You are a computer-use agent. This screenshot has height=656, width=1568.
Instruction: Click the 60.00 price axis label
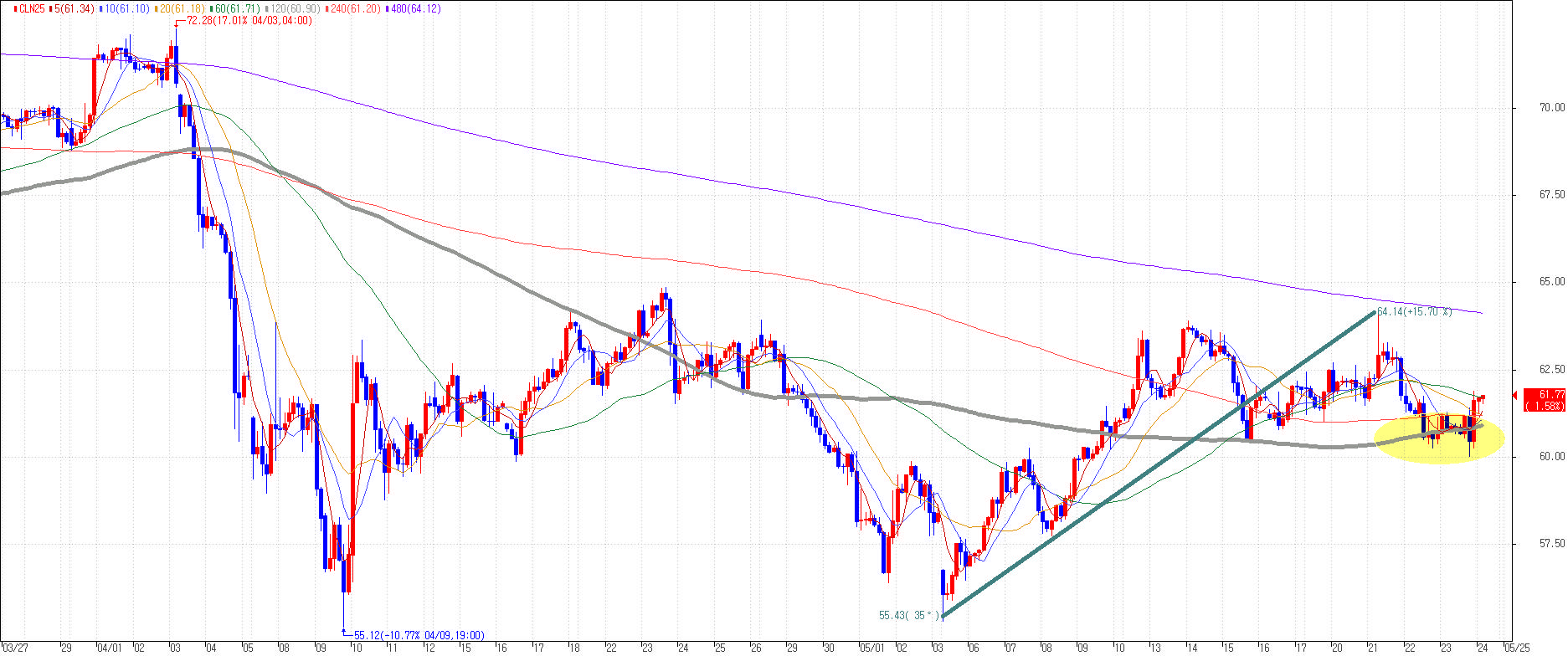[x=1550, y=456]
